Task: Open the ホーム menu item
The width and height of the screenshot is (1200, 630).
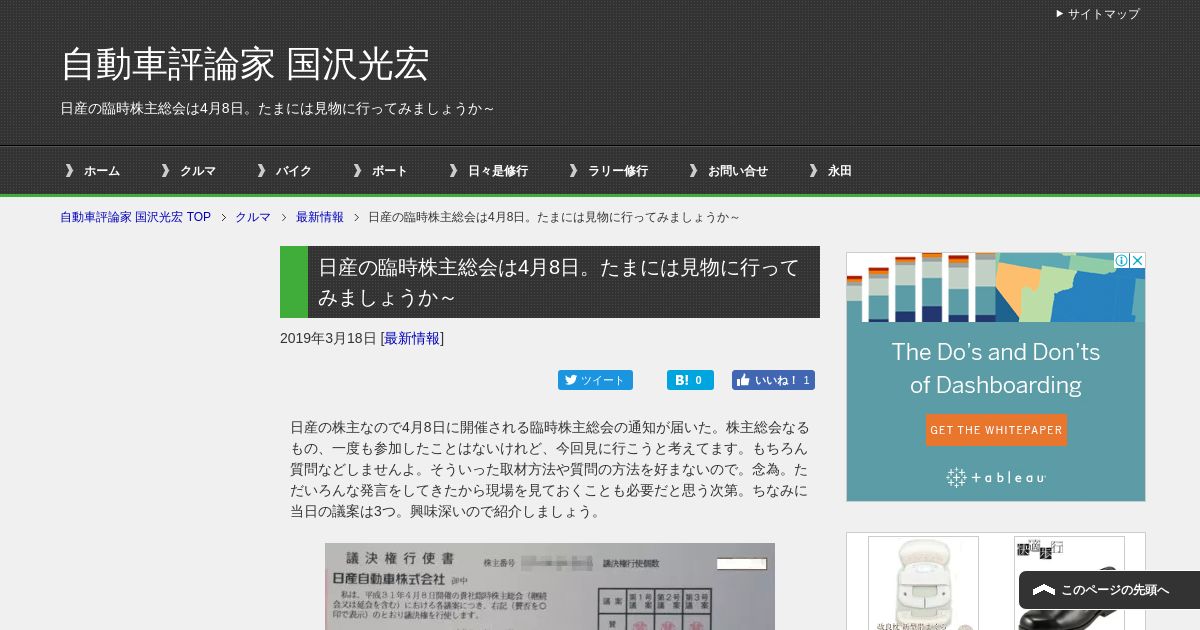Action: tap(102, 171)
